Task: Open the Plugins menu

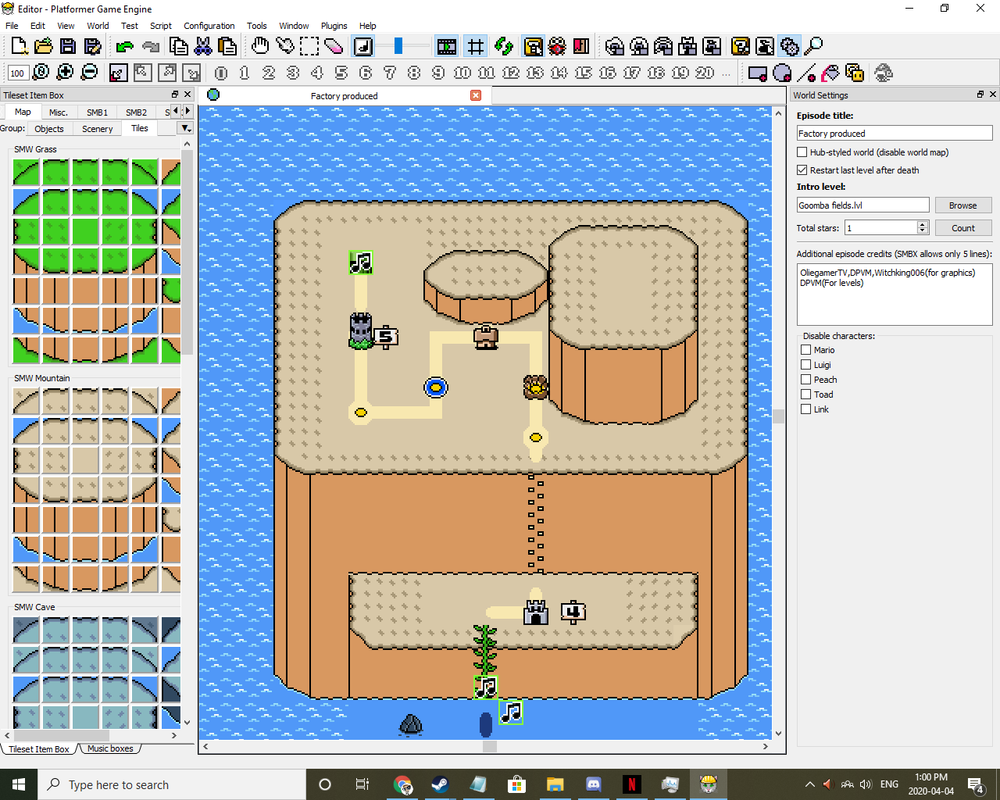Action: (x=334, y=26)
